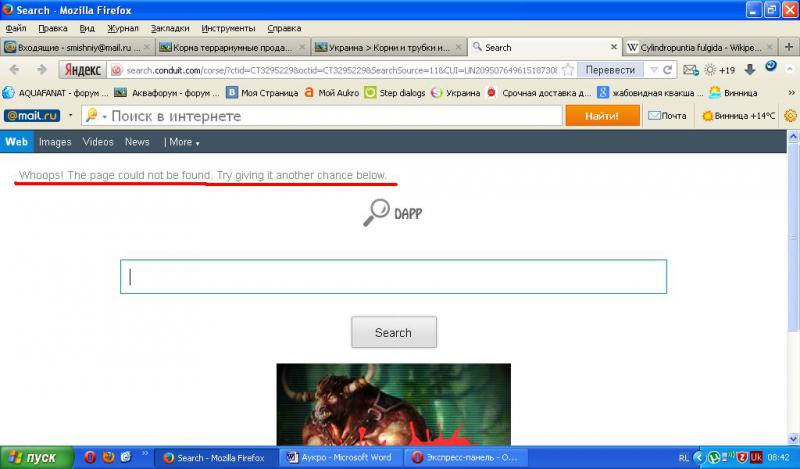Image resolution: width=800 pixels, height=469 pixels.
Task: Click the Почта mail icon in toolbar
Action: [x=667, y=116]
